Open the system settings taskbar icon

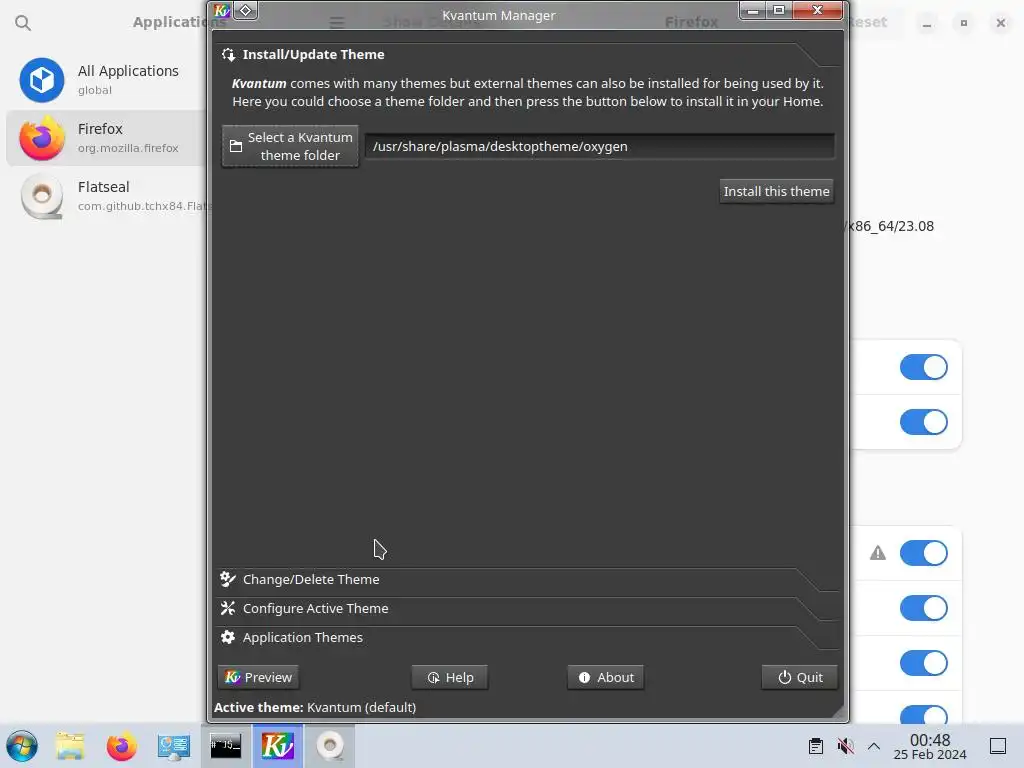pos(173,746)
